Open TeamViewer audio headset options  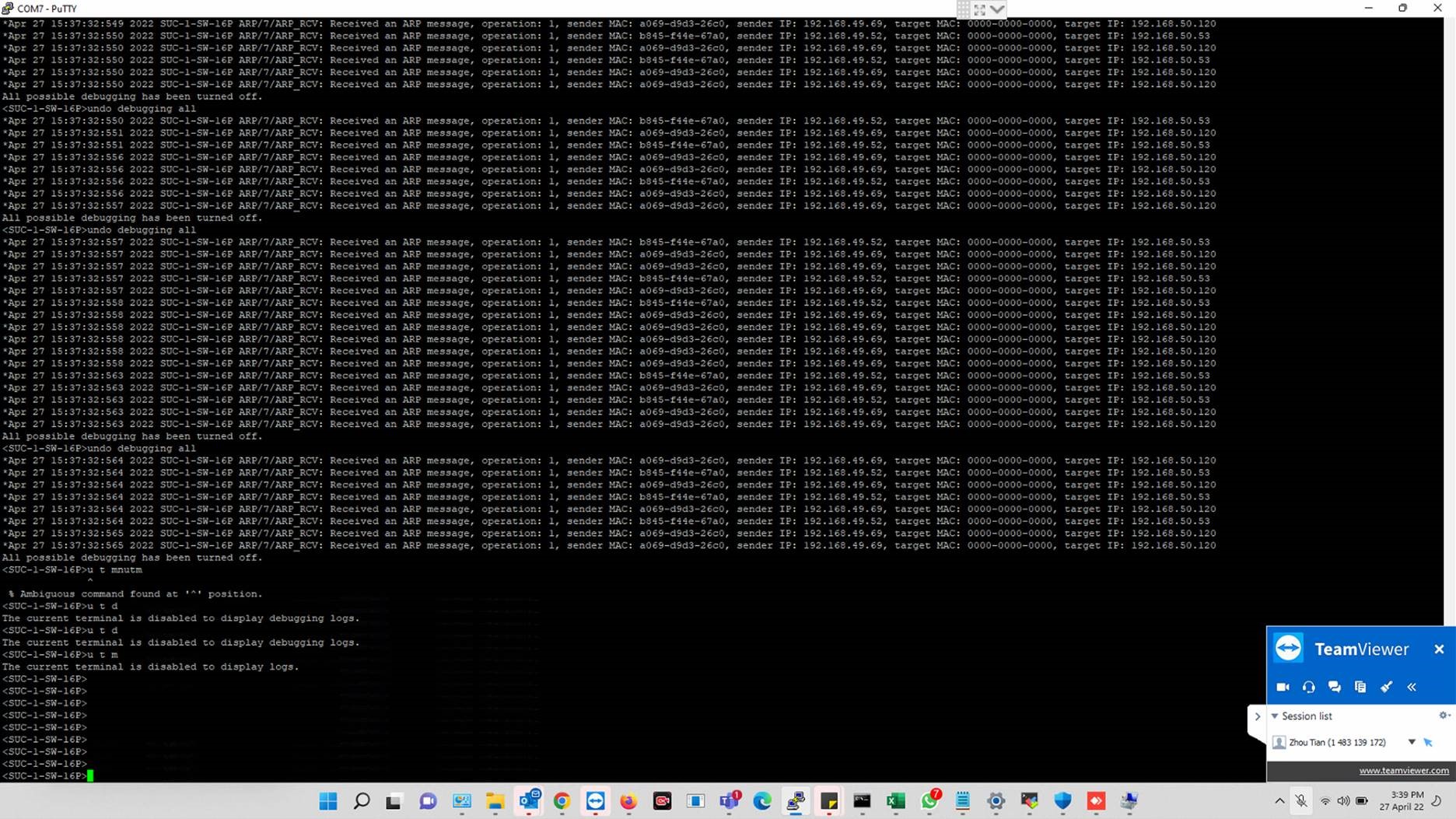[x=1309, y=687]
